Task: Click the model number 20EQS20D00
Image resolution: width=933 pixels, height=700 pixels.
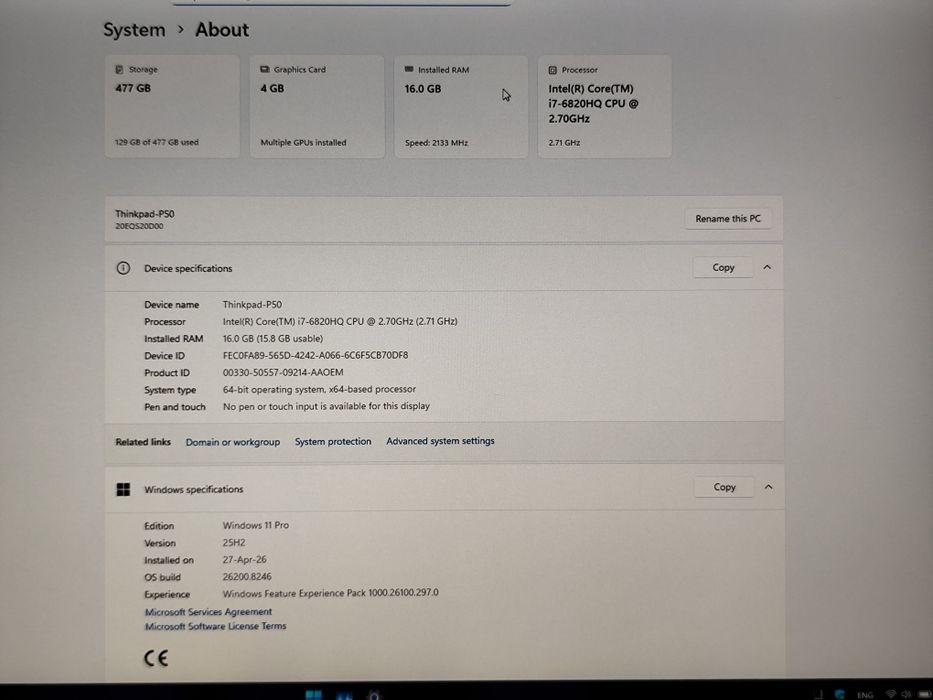Action: tap(139, 226)
